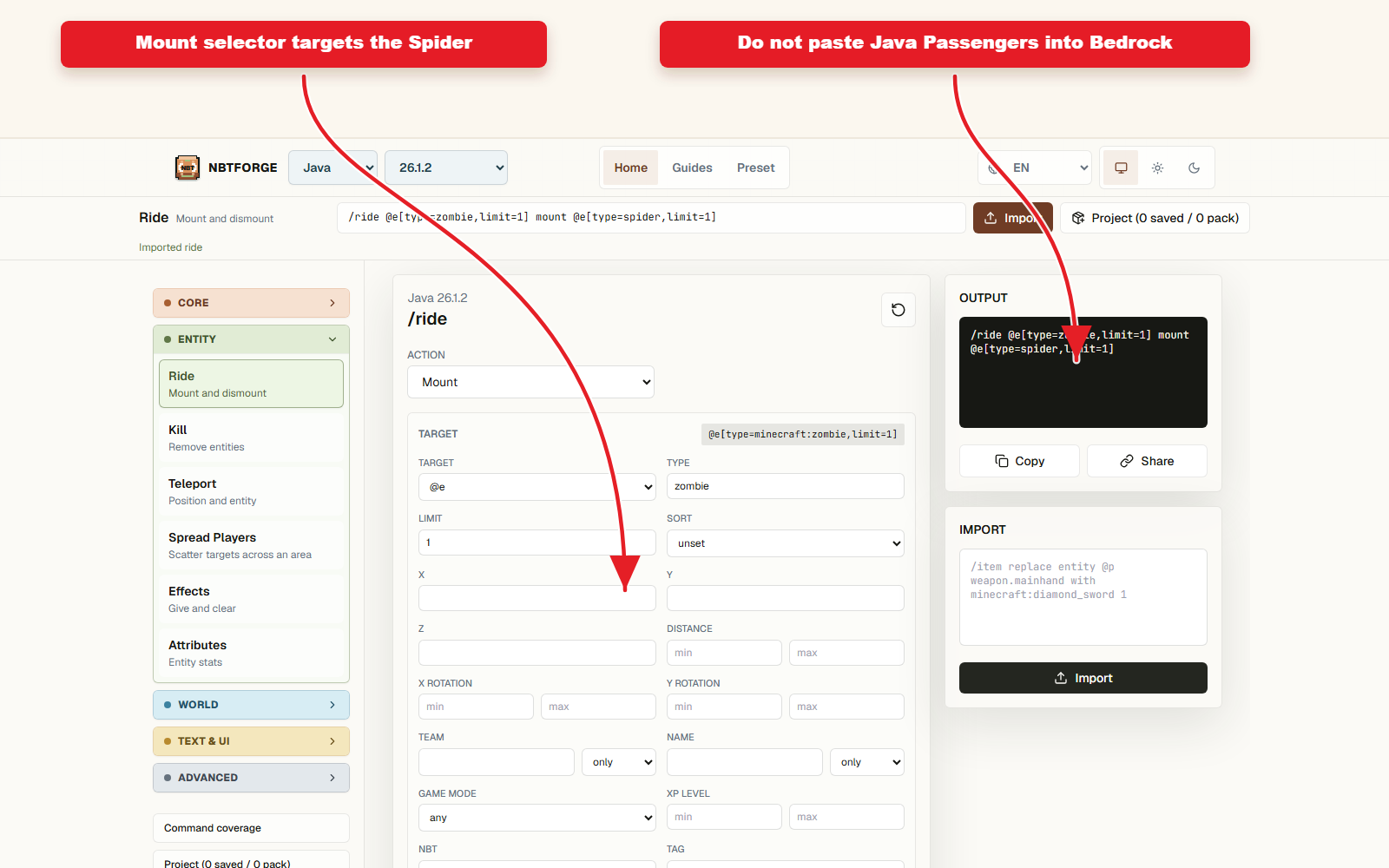This screenshot has height=868, width=1389.
Task: Open the Action dropdown set to Mount
Action: click(530, 382)
